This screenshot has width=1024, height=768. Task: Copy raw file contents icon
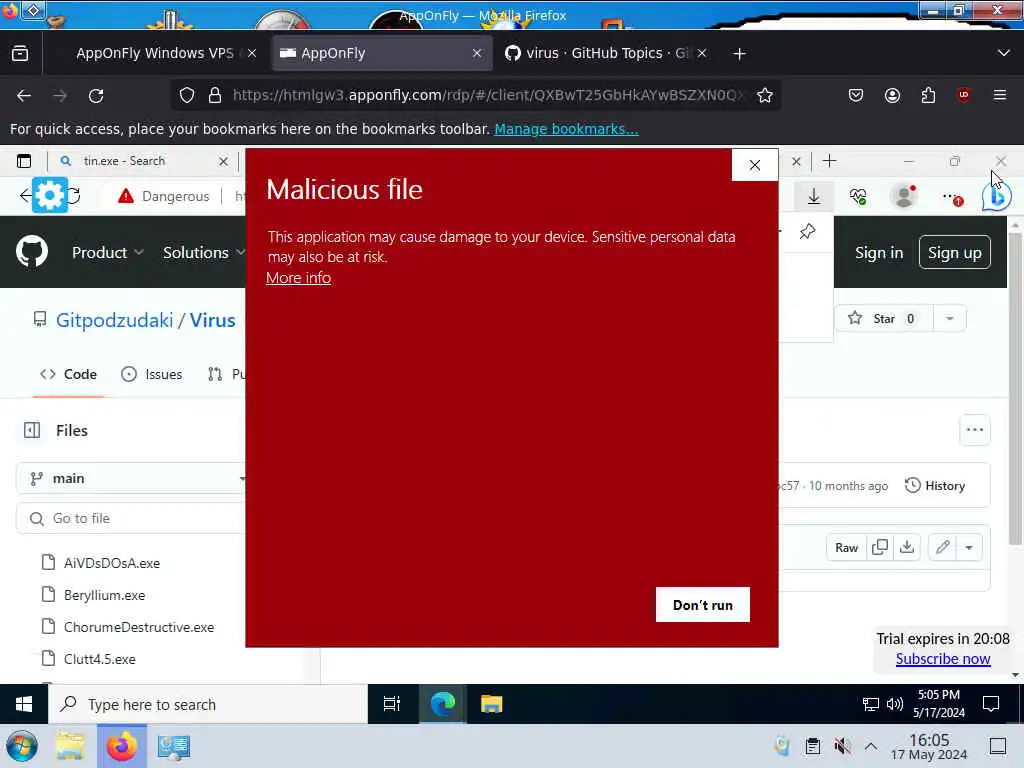click(x=880, y=548)
